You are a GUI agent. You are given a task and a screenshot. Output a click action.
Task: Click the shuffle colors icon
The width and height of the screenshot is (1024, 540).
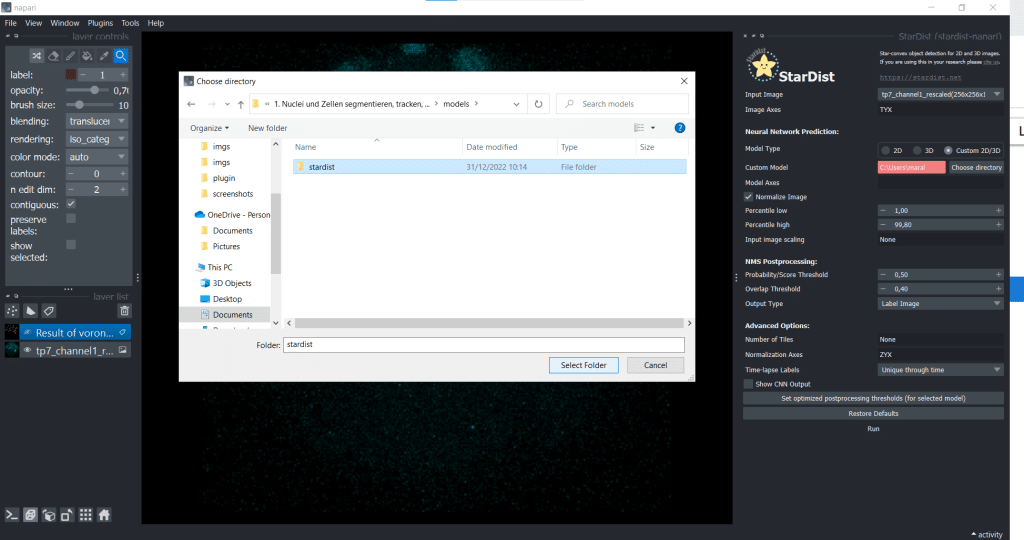36,56
